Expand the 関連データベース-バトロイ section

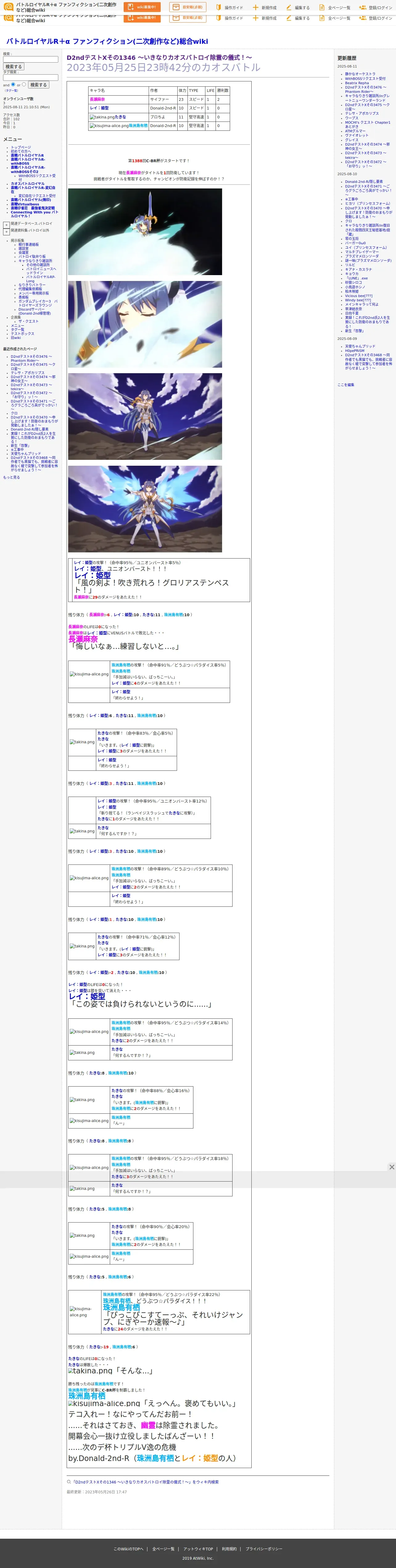click(6, 225)
